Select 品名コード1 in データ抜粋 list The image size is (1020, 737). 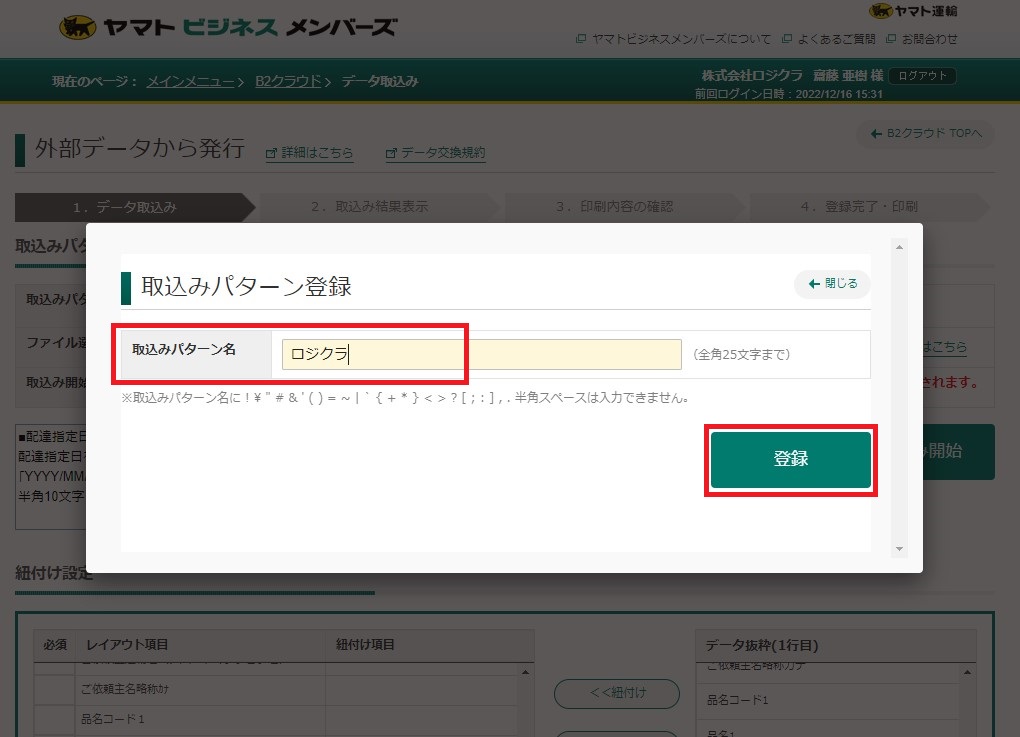point(827,700)
